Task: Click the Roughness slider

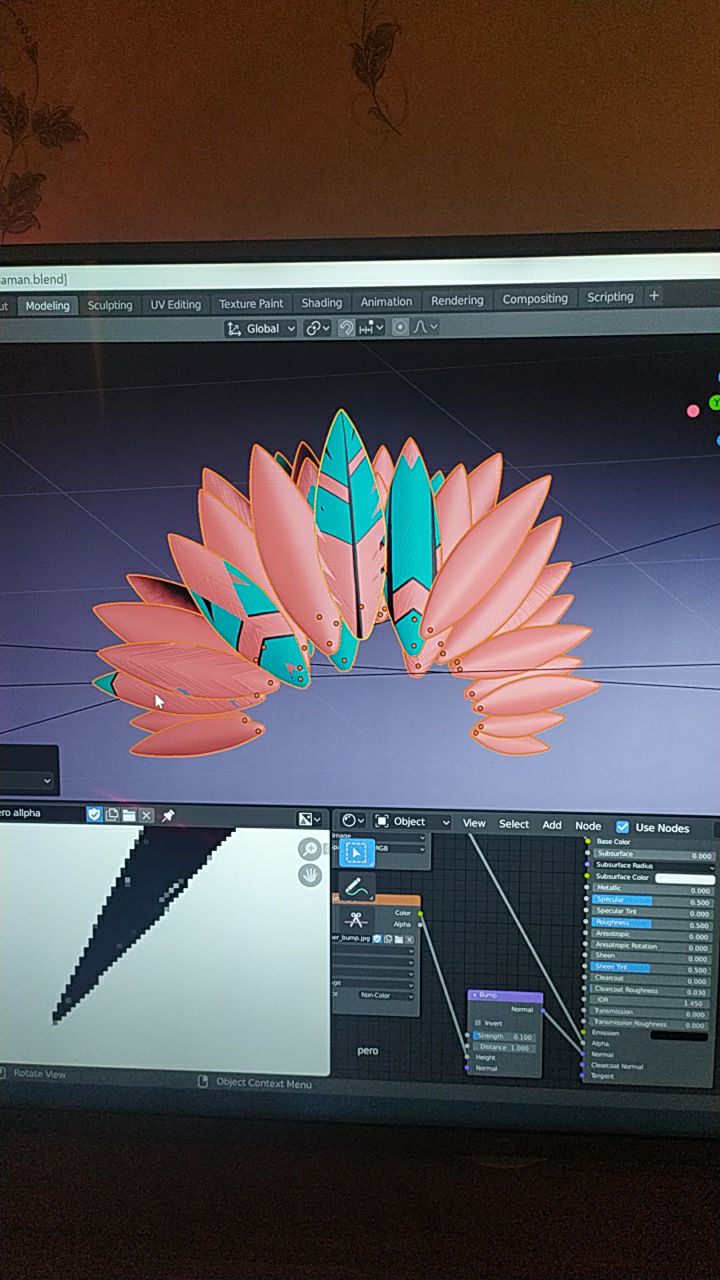Action: pyautogui.click(x=653, y=925)
